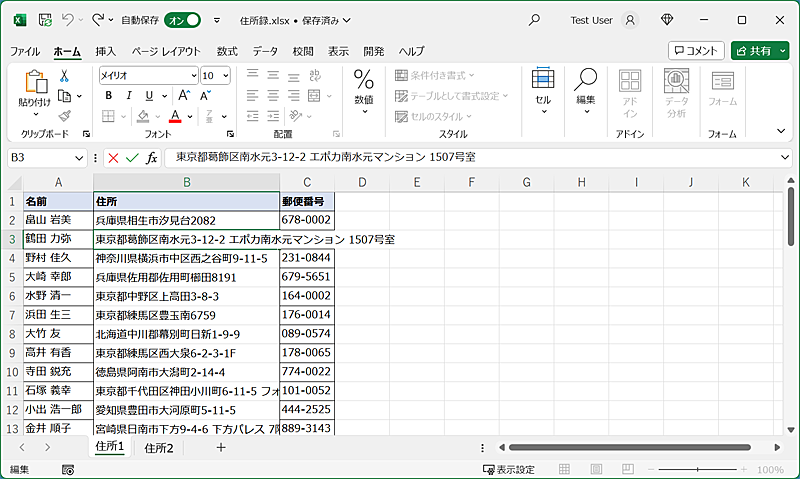Viewport: 800px width, 479px height.
Task: Open the 挿入 (Insert) ribbon tab
Action: pyautogui.click(x=106, y=51)
